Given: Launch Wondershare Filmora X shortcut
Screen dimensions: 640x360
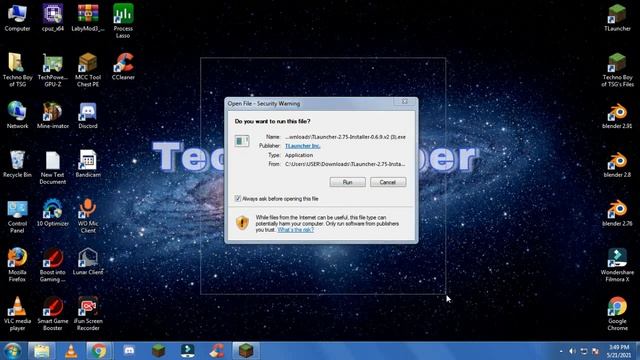Looking at the screenshot, I should pyautogui.click(x=617, y=264).
